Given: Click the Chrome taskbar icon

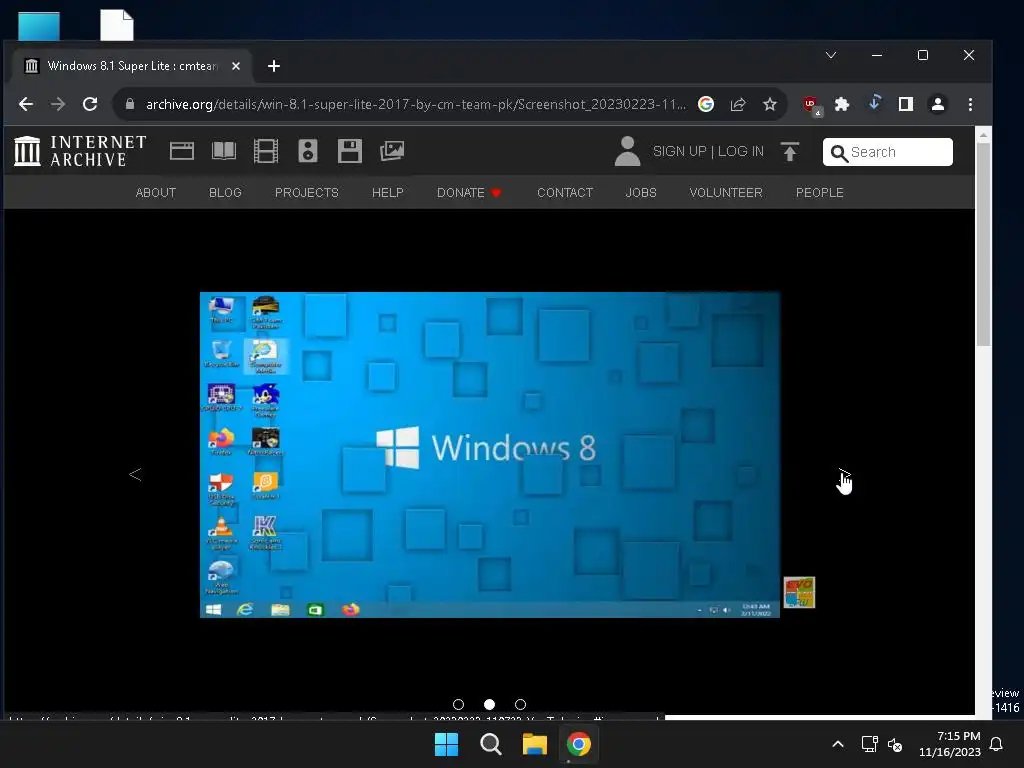Looking at the screenshot, I should 579,744.
